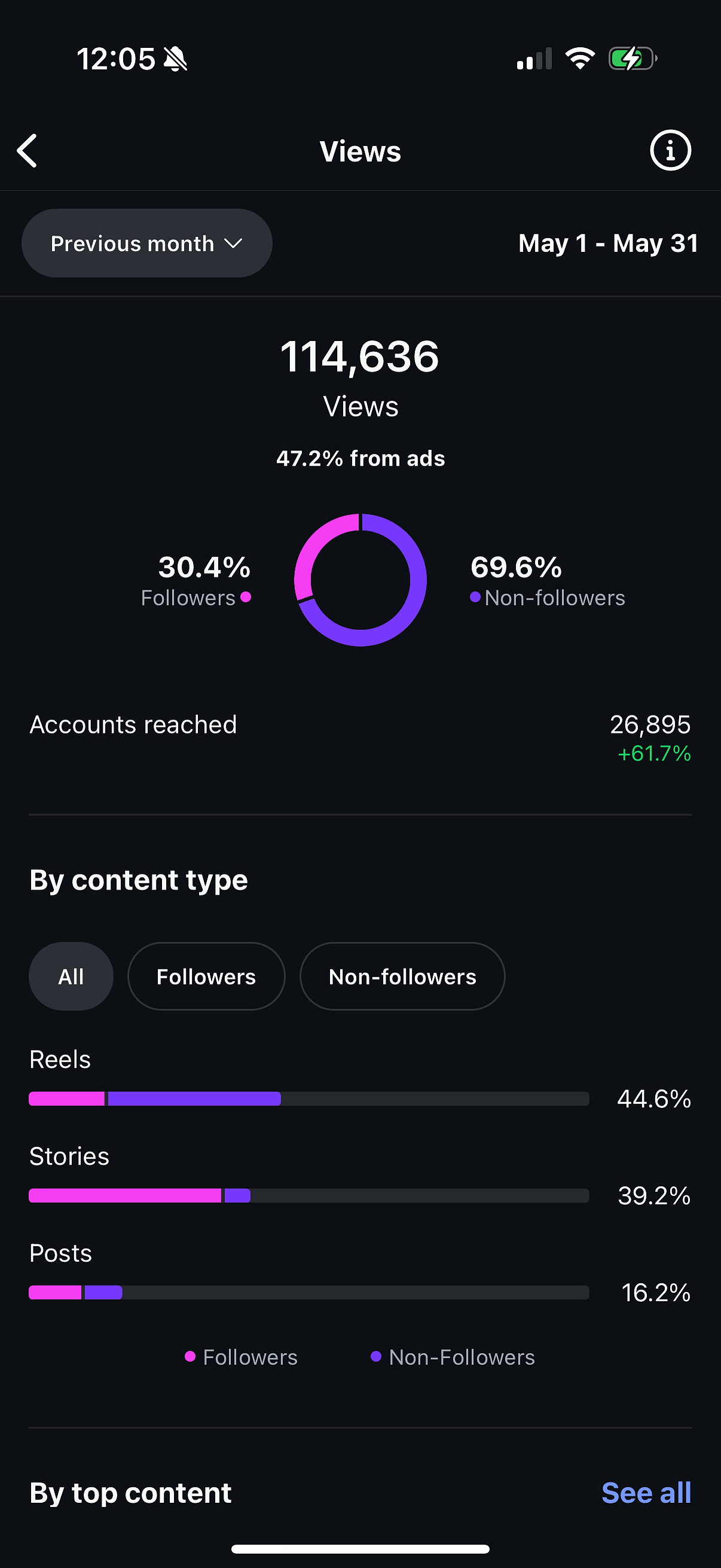Select the Followers filter chip
Screen dimensions: 721x1568
[x=206, y=976]
